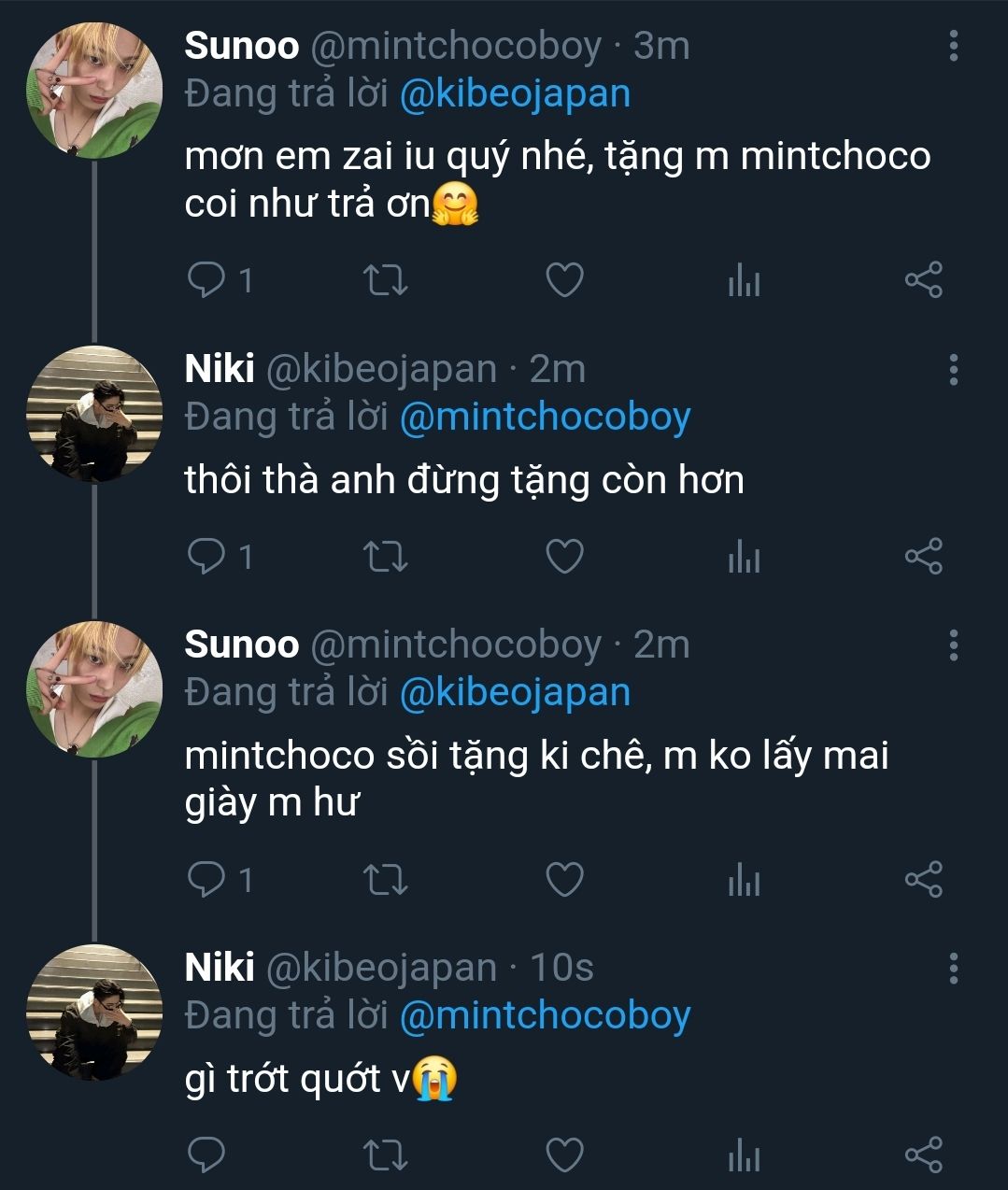The height and width of the screenshot is (1190, 1008).
Task: Like Sunoo's tweet posted 3m ago
Action: (x=564, y=279)
